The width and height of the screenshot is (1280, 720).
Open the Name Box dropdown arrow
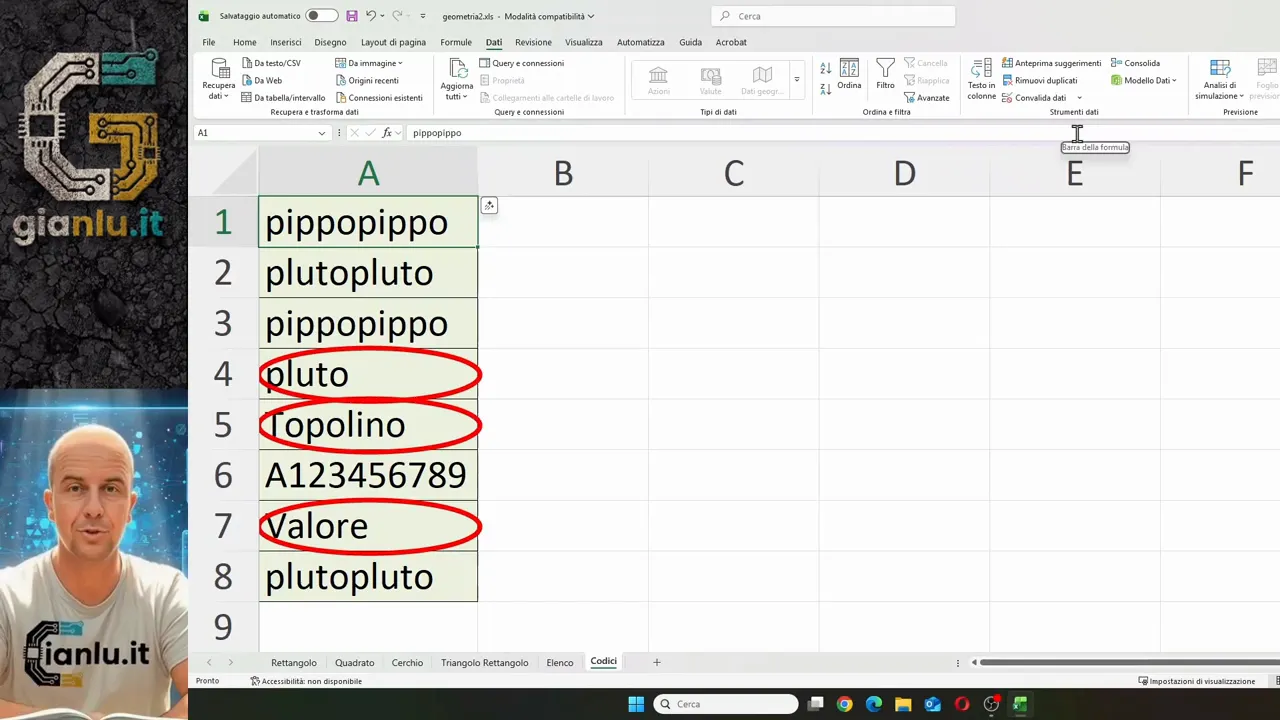coord(322,133)
